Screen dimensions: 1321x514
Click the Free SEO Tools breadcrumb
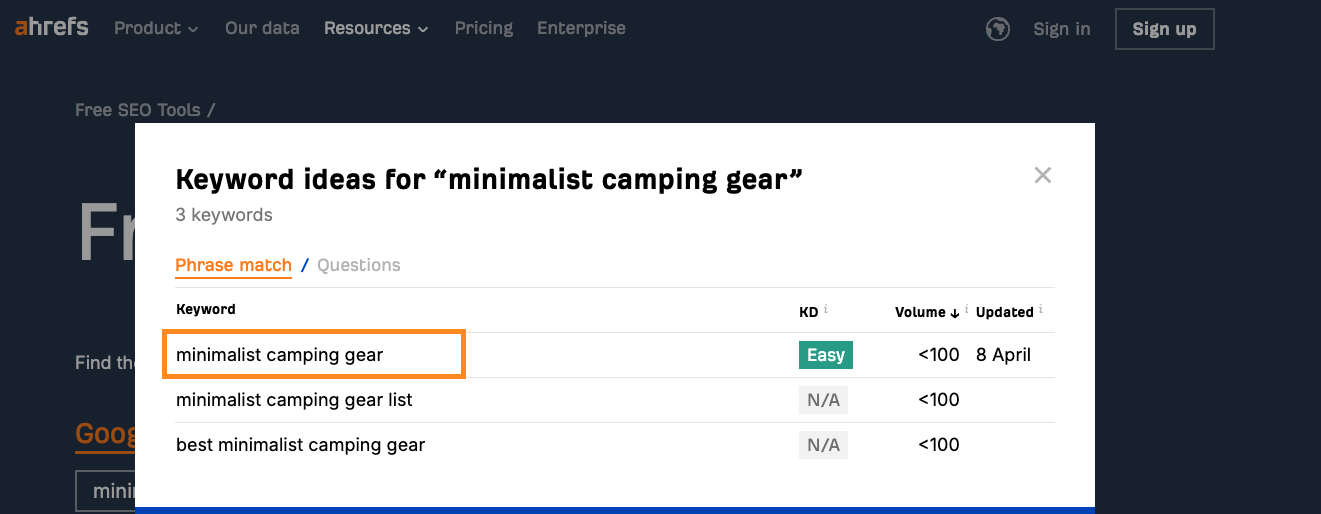pos(138,110)
